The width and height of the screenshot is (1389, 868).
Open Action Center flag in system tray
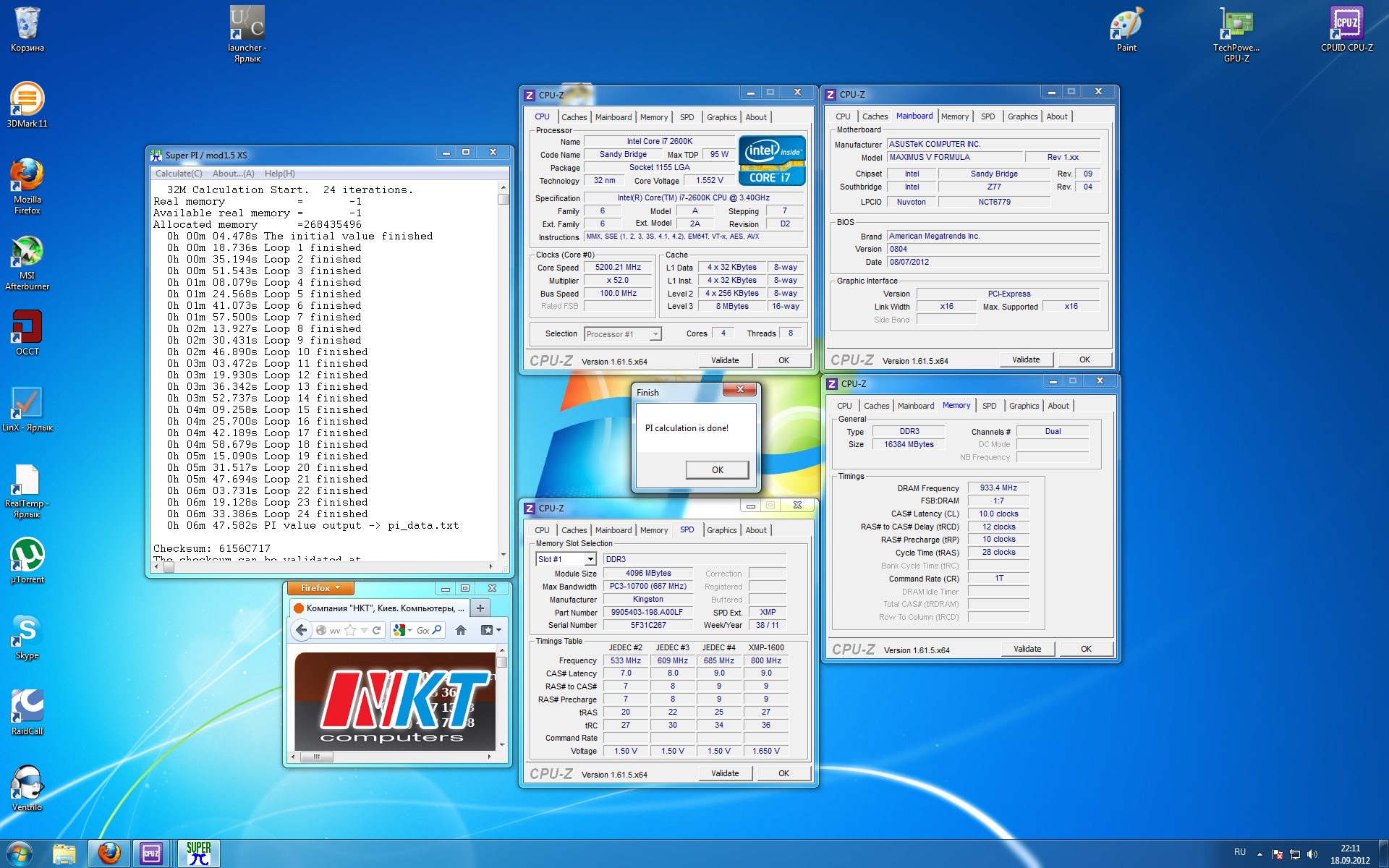tap(1278, 854)
